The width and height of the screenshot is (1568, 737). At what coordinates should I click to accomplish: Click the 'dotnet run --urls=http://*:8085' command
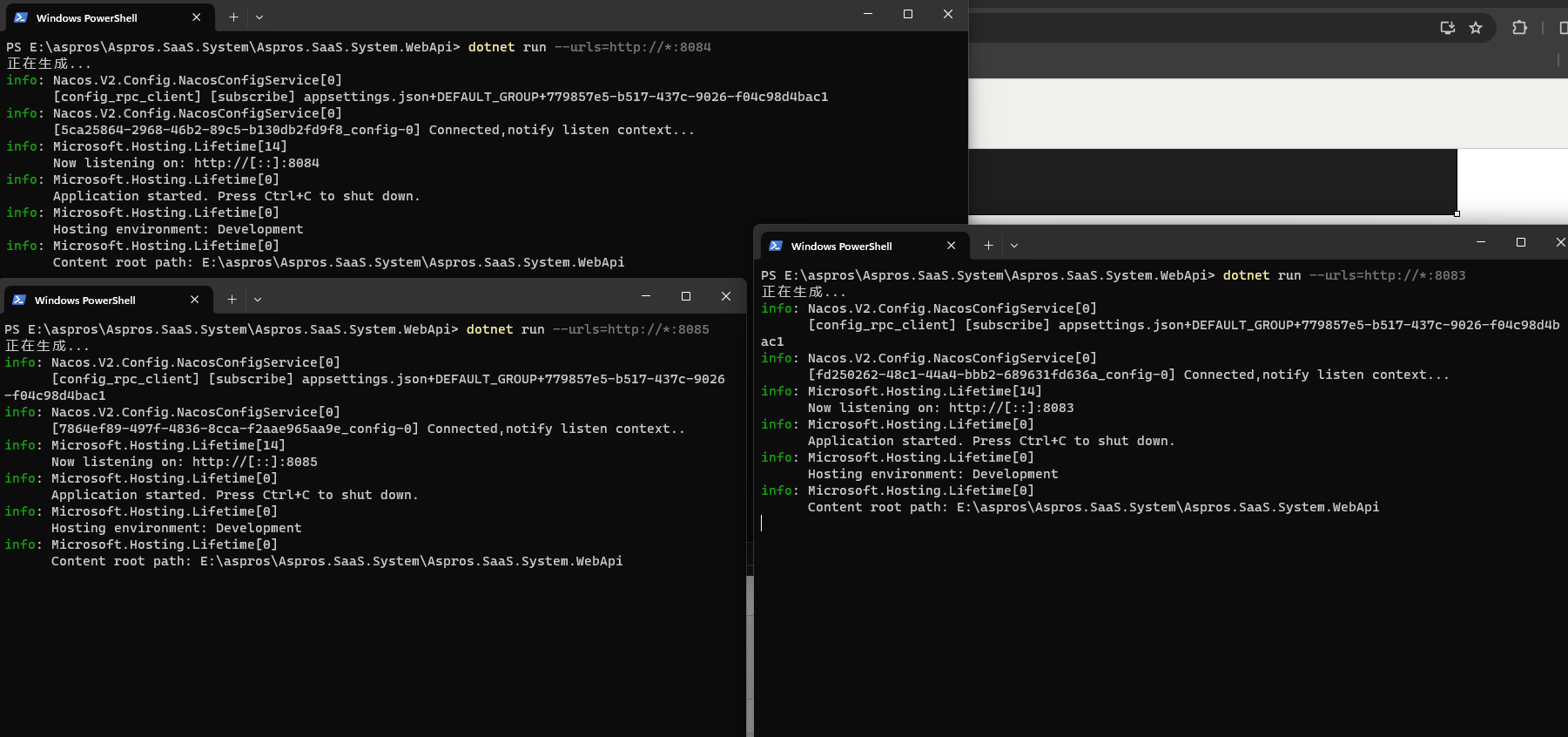point(588,329)
